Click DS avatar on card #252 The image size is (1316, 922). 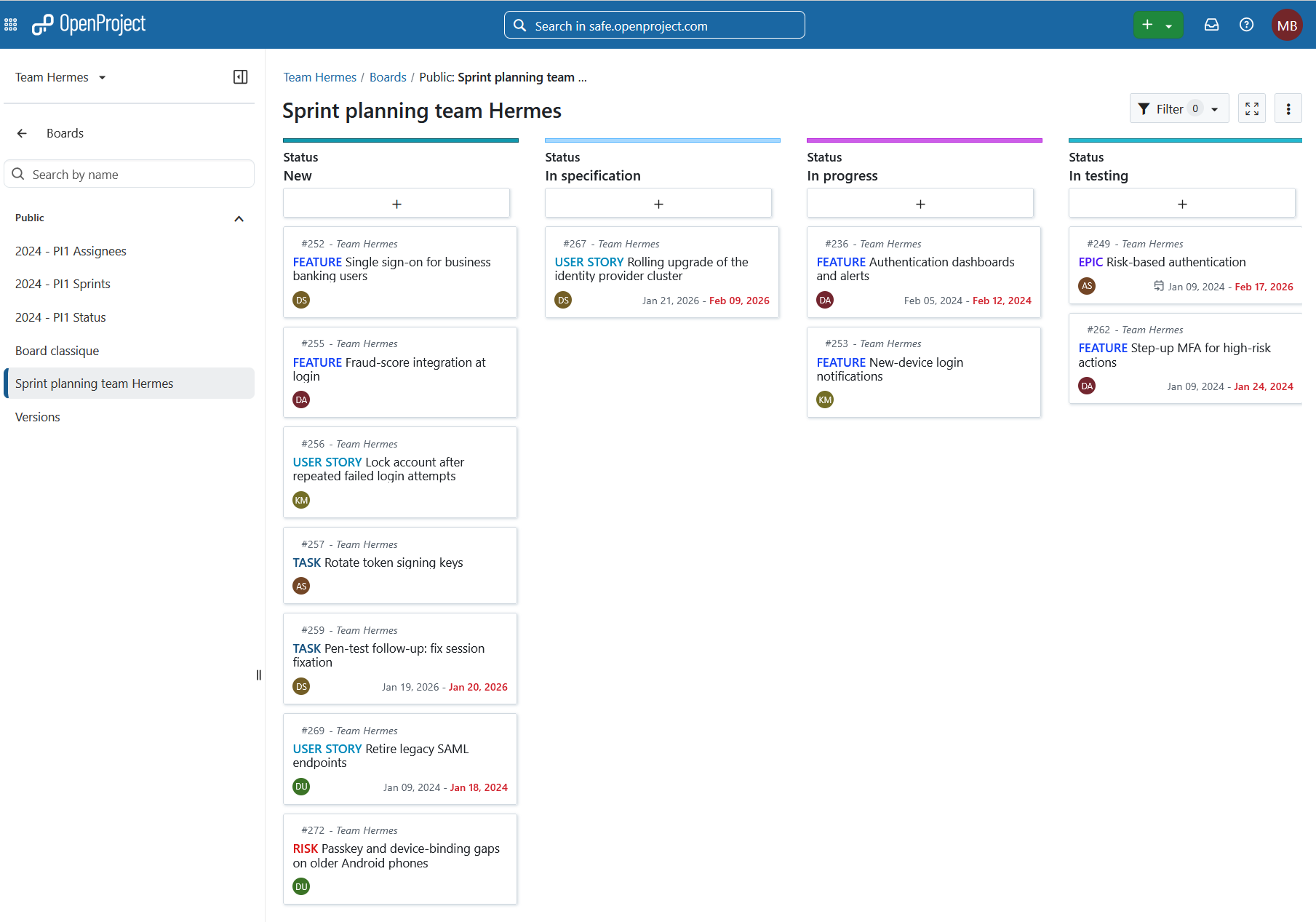tap(301, 300)
